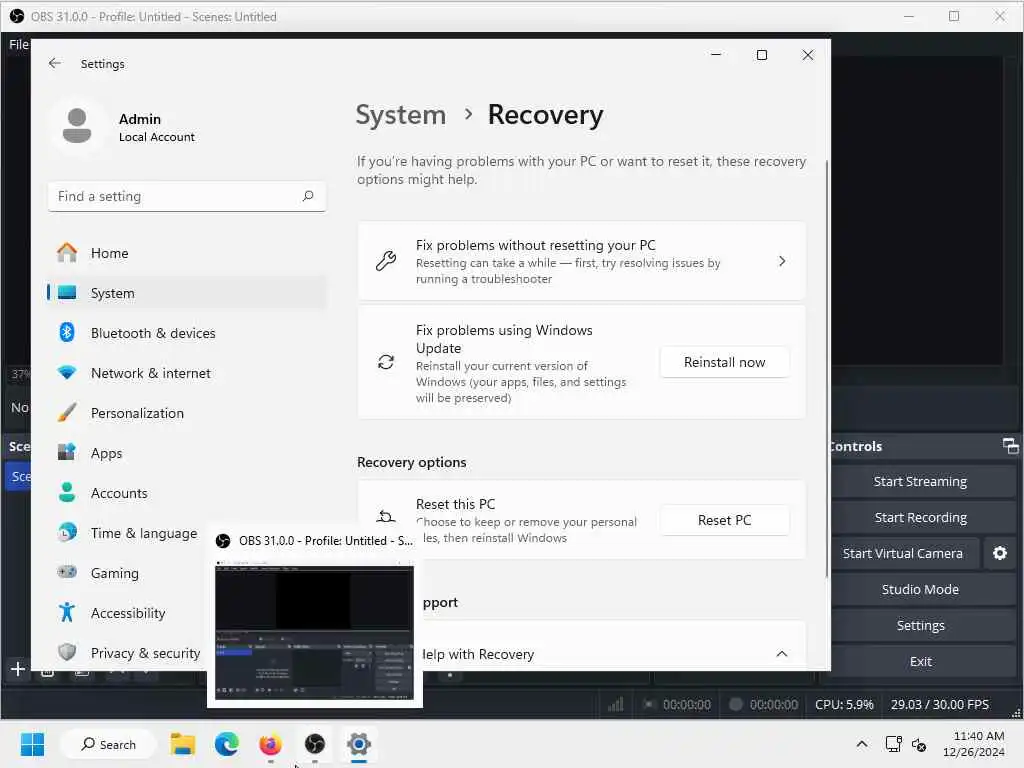Click the search magnifier in Find a setting
Image resolution: width=1024 pixels, height=768 pixels.
pos(308,196)
